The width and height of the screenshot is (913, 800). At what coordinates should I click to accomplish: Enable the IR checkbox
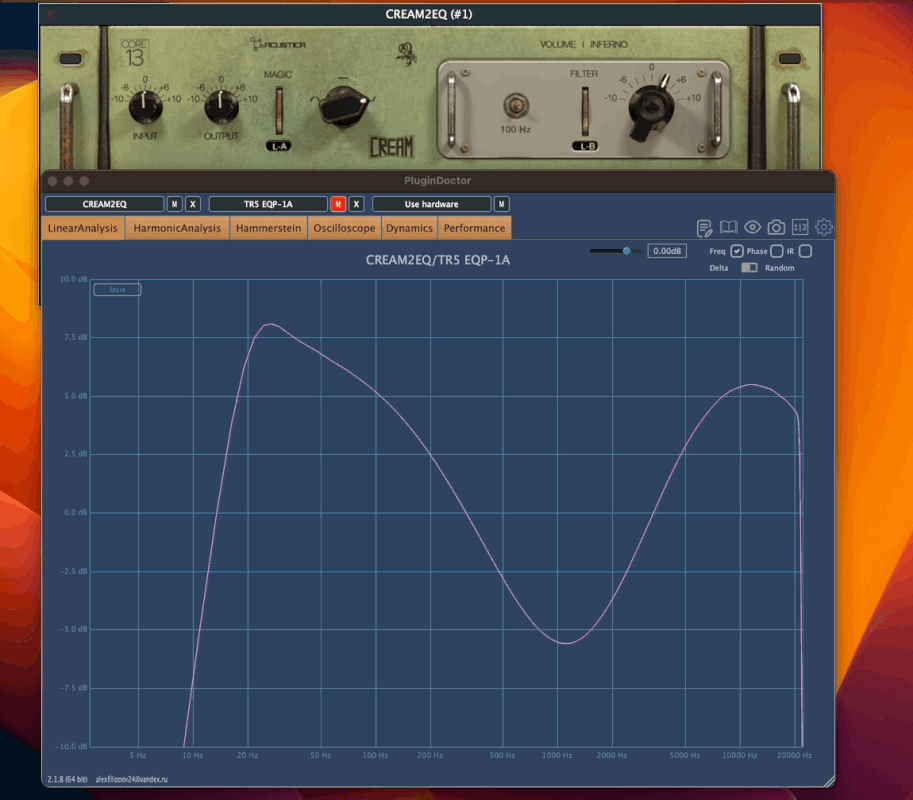(805, 251)
